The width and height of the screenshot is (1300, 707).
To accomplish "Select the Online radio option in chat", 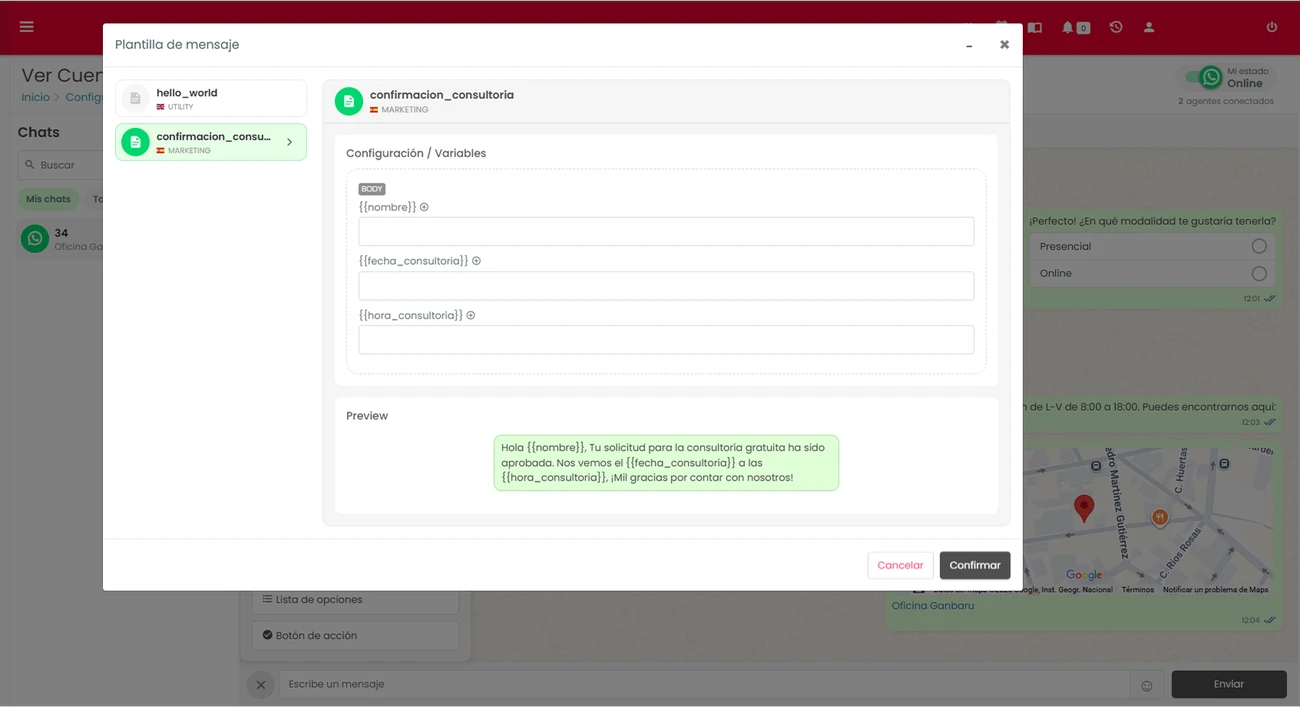I will coord(1258,273).
